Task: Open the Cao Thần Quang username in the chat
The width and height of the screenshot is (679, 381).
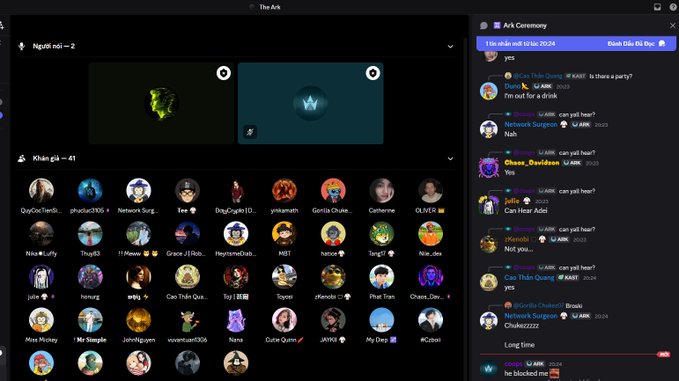Action: pos(529,278)
